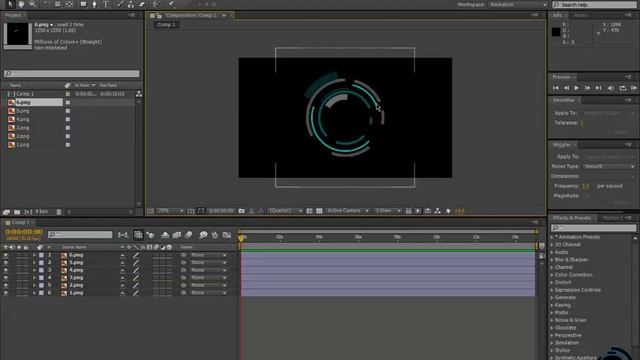
Task: Select the Comp 1 timeline tab
Action: click(20, 222)
